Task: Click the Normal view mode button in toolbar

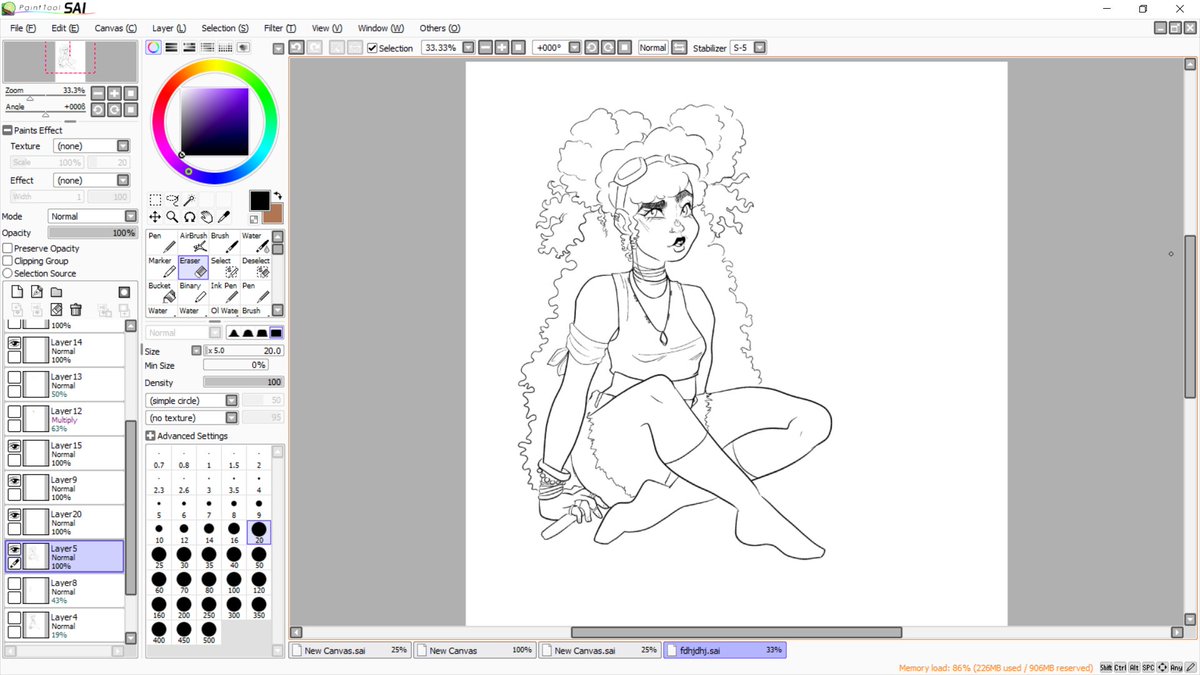Action: (653, 47)
